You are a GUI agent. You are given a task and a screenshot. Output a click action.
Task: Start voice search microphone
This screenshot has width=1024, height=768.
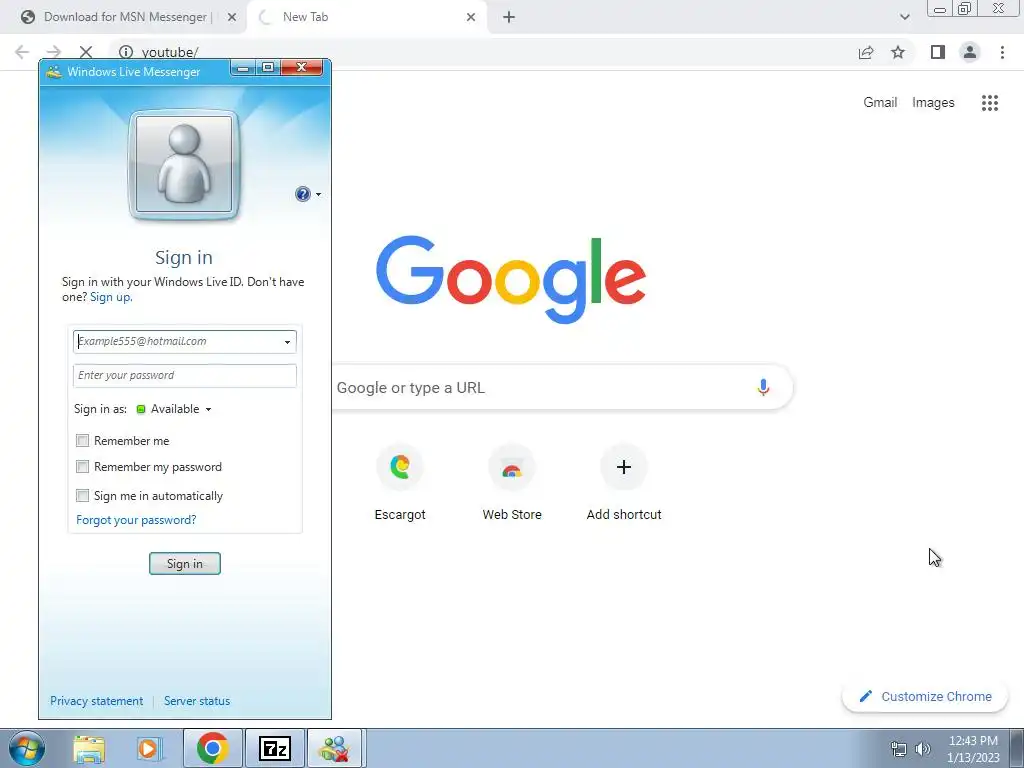point(762,387)
